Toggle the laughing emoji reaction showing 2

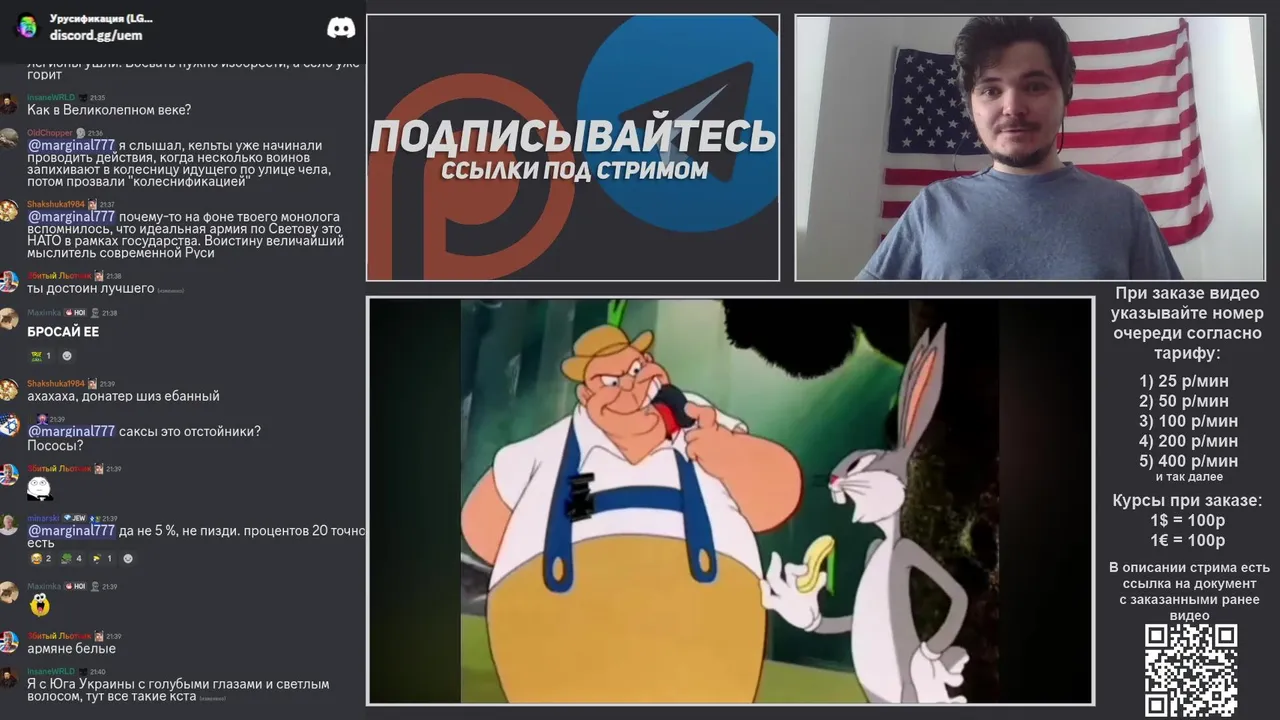41,558
